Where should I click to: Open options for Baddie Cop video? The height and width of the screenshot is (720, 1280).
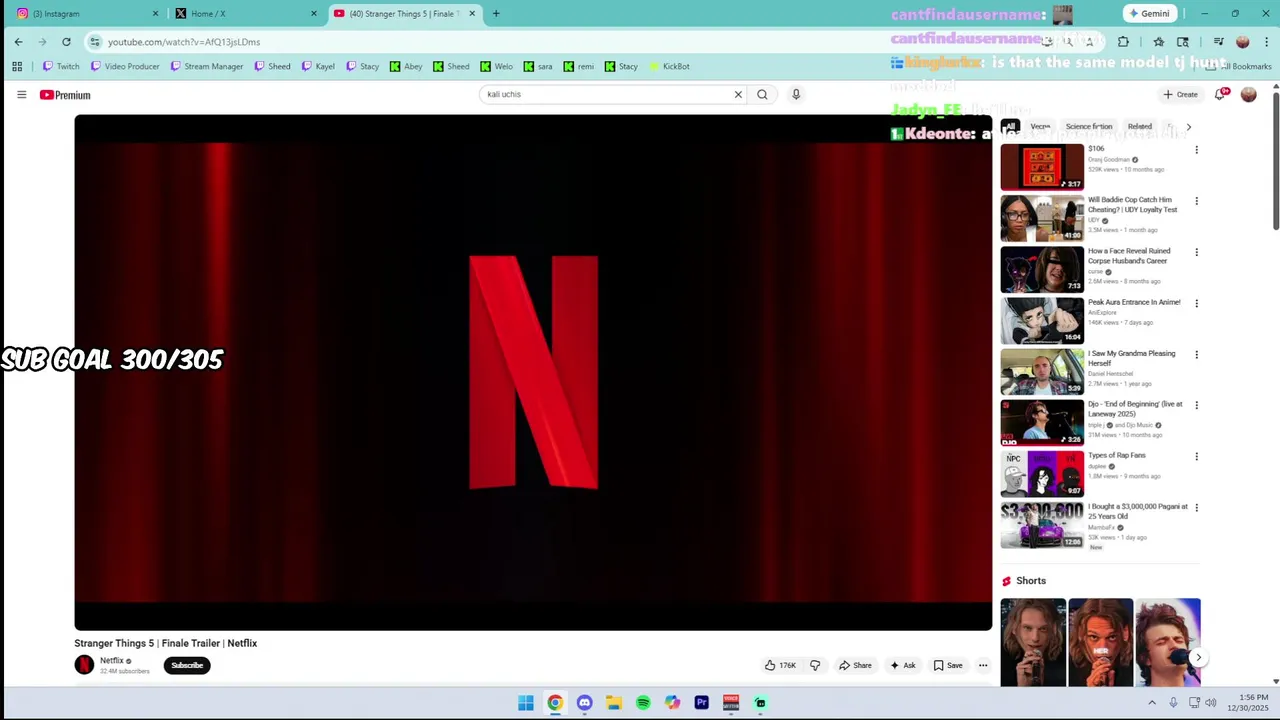tap(1196, 201)
